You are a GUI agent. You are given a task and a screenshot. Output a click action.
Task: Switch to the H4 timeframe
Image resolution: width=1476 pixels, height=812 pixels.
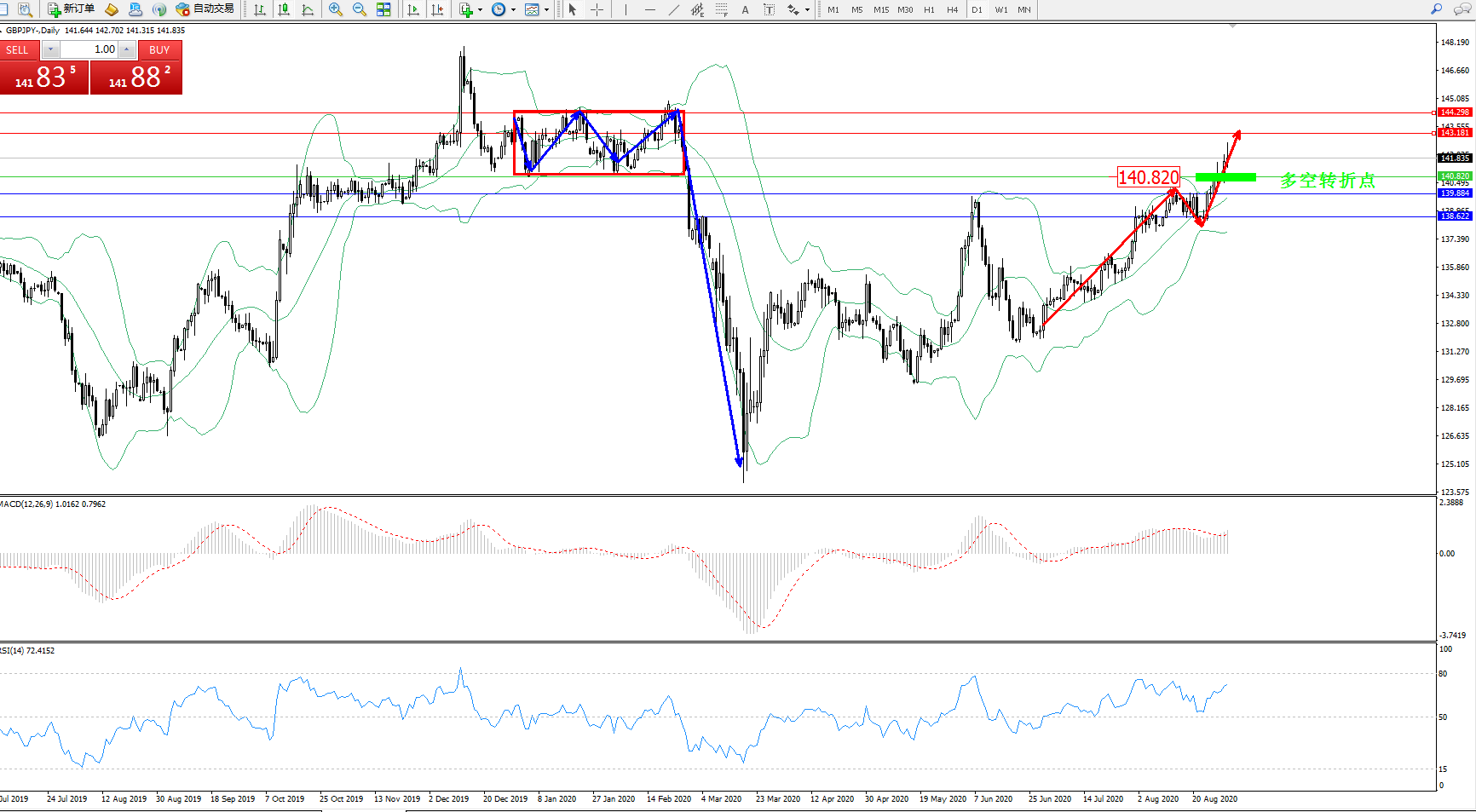click(x=952, y=10)
